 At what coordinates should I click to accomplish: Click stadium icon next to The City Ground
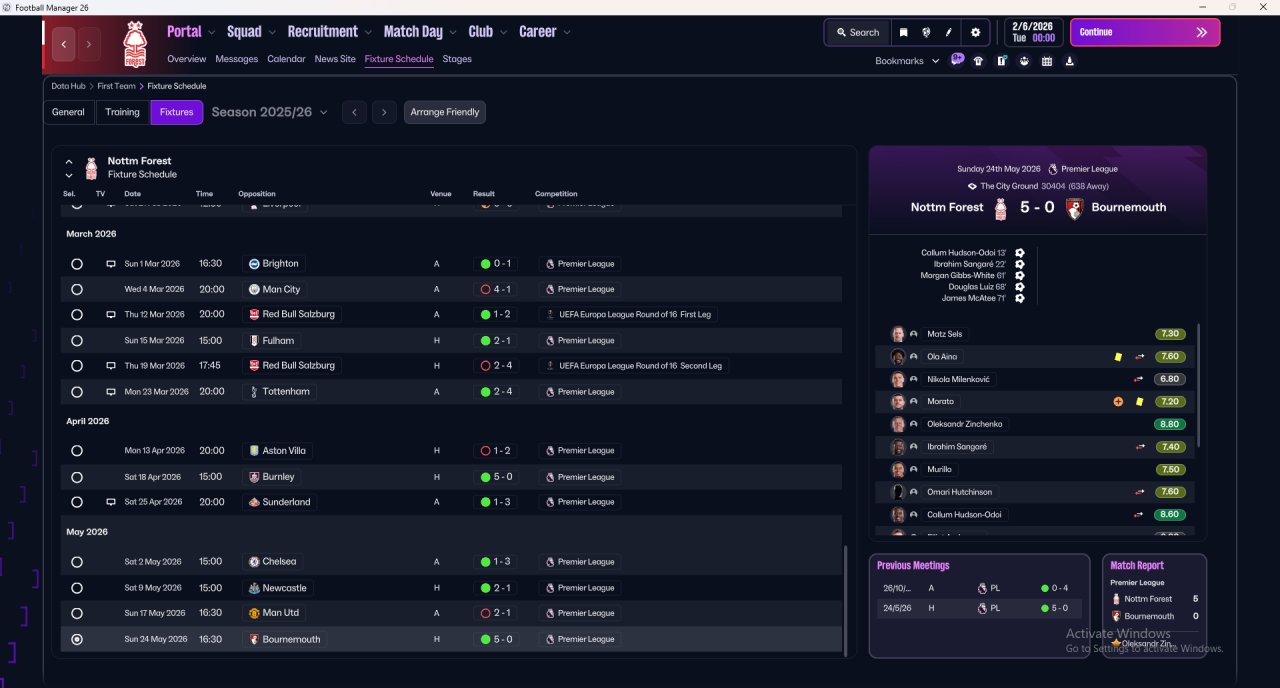coord(972,186)
